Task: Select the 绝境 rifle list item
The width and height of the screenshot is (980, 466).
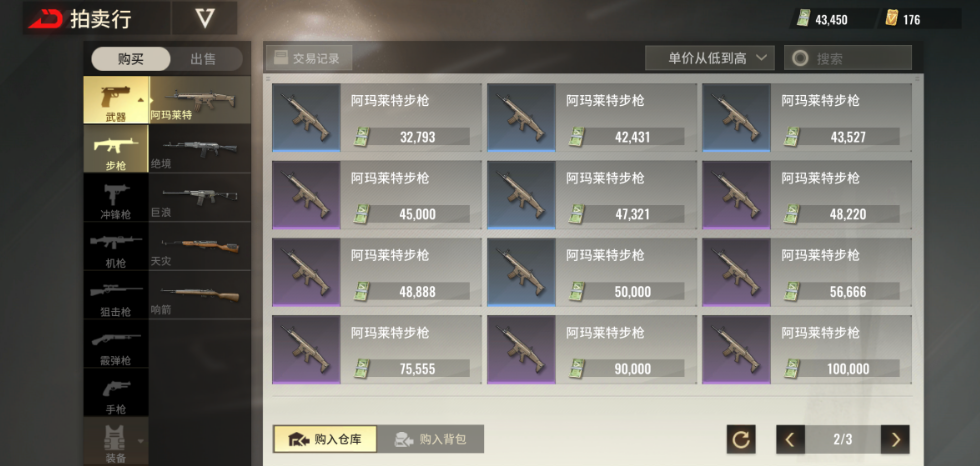Action: [200, 149]
